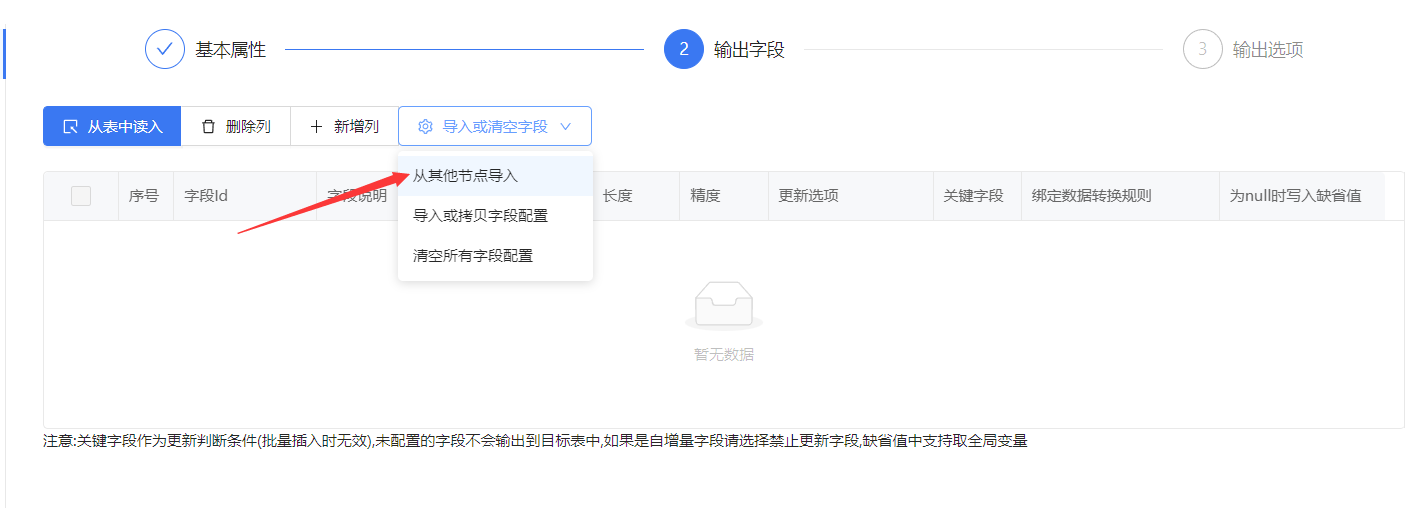
Task: Go to step 基本属性 checkmark circle
Action: point(165,49)
